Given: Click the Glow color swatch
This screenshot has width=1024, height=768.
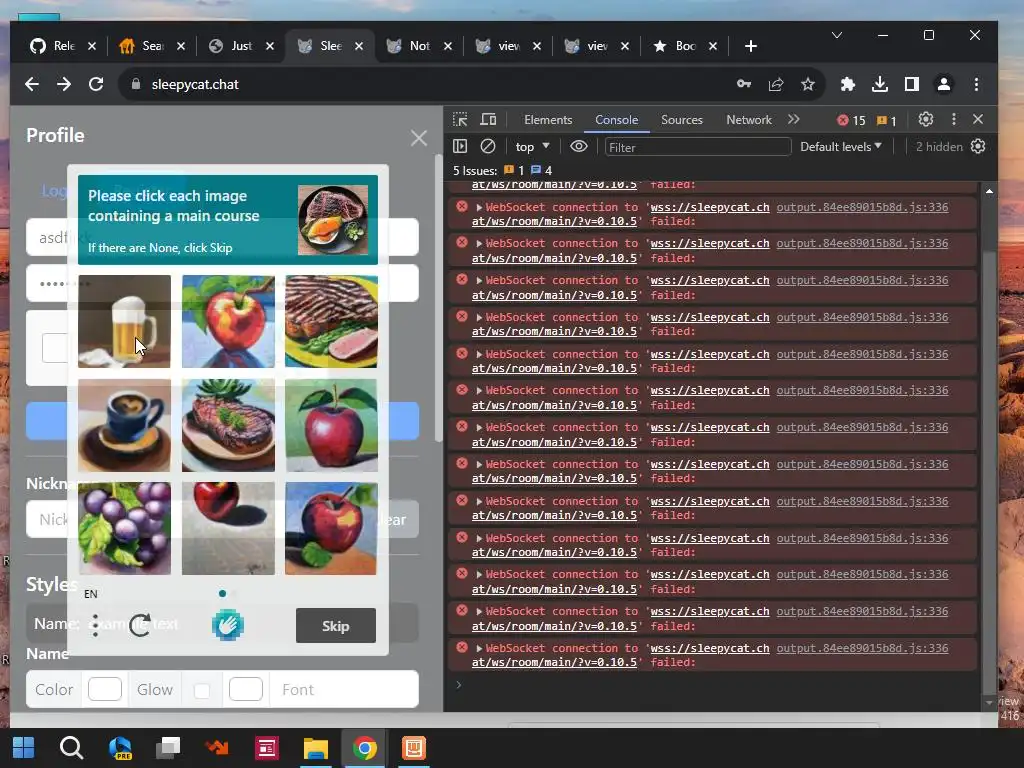Looking at the screenshot, I should (246, 690).
